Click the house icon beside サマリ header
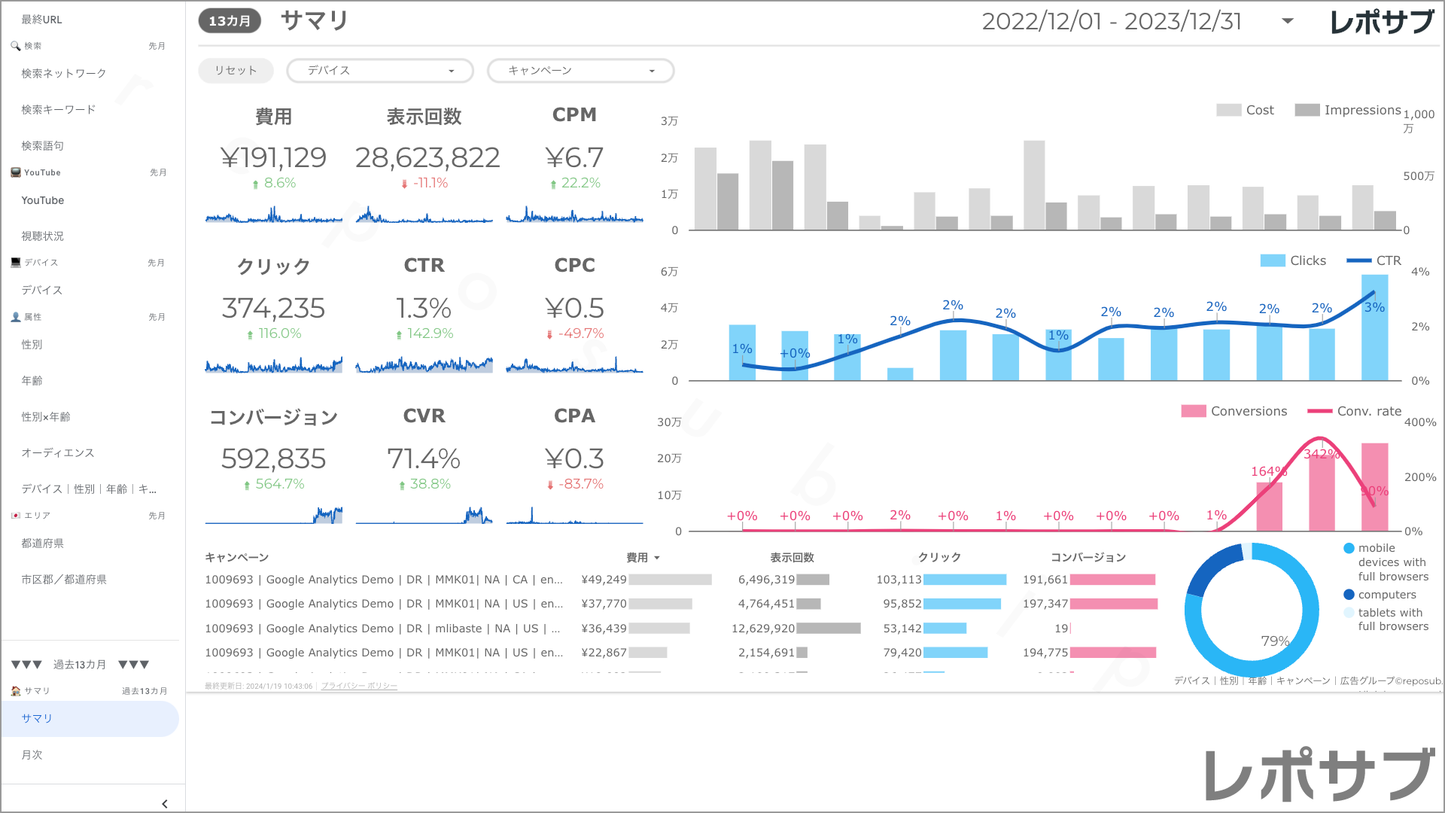1445x813 pixels. pyautogui.click(x=15, y=691)
